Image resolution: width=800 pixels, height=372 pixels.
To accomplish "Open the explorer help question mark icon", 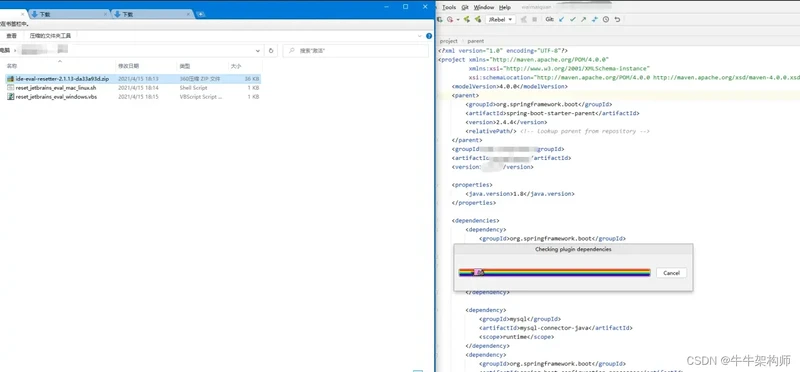I will pos(429,36).
